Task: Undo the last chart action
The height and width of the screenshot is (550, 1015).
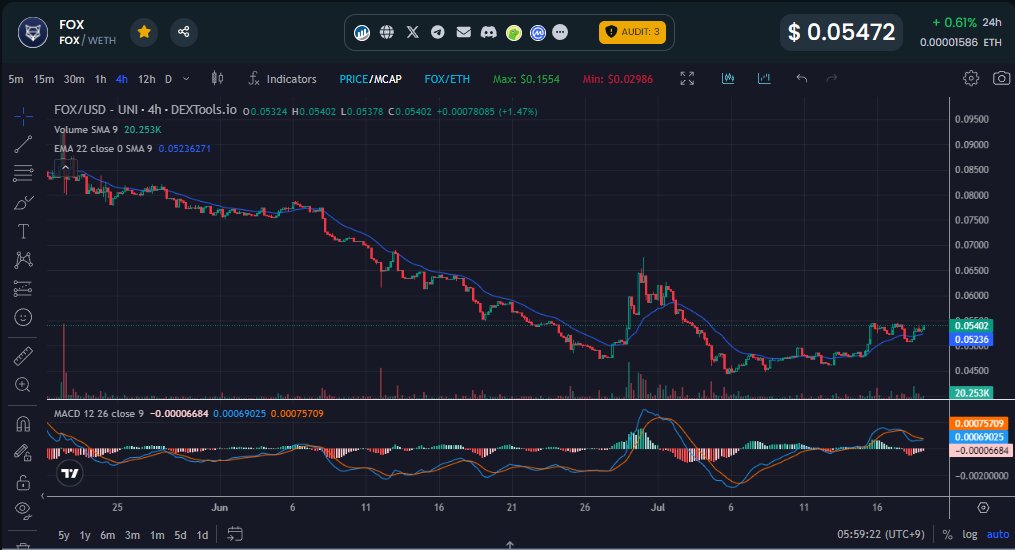Action: 801,78
